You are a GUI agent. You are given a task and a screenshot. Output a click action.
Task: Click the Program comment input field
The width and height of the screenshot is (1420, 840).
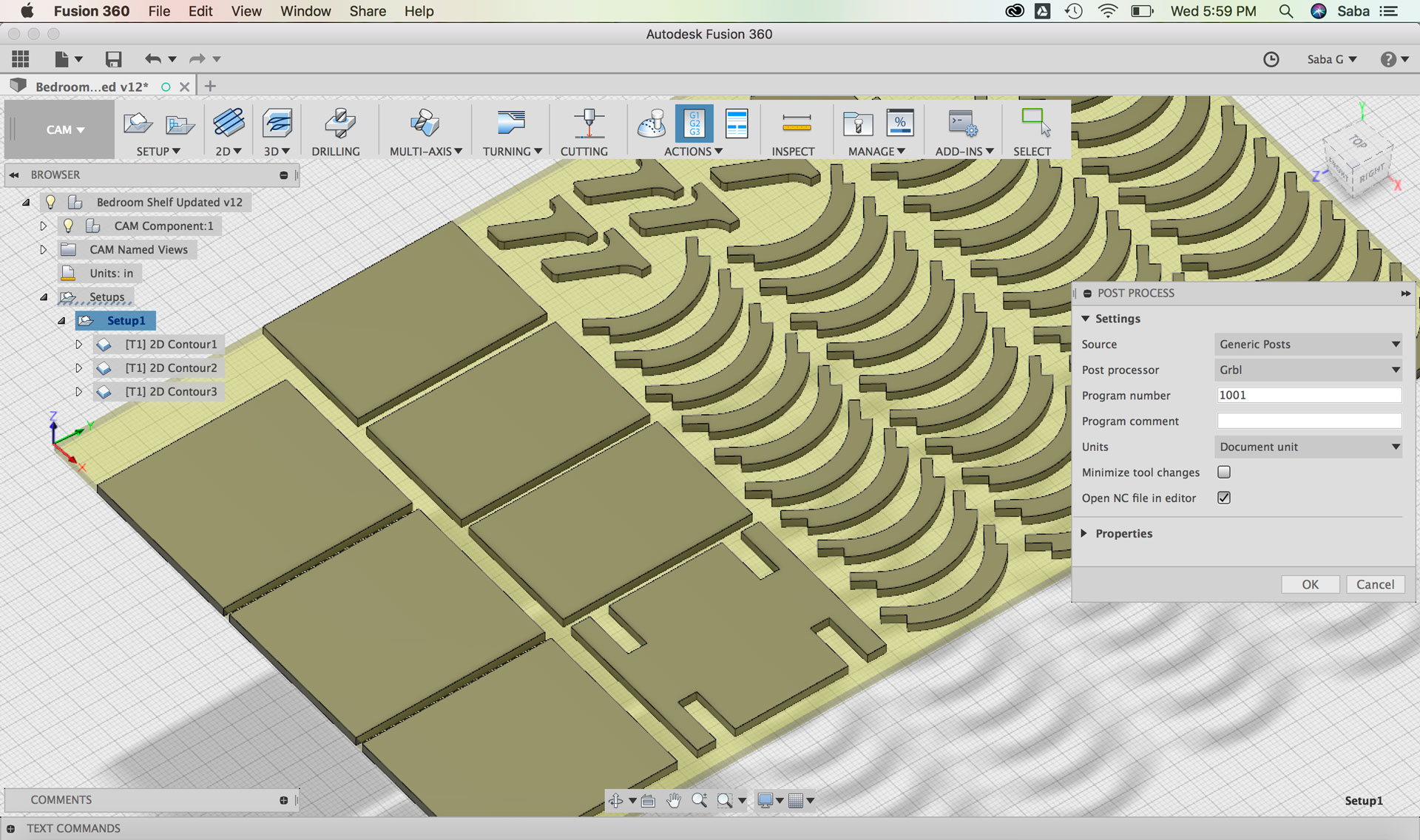coord(1308,421)
